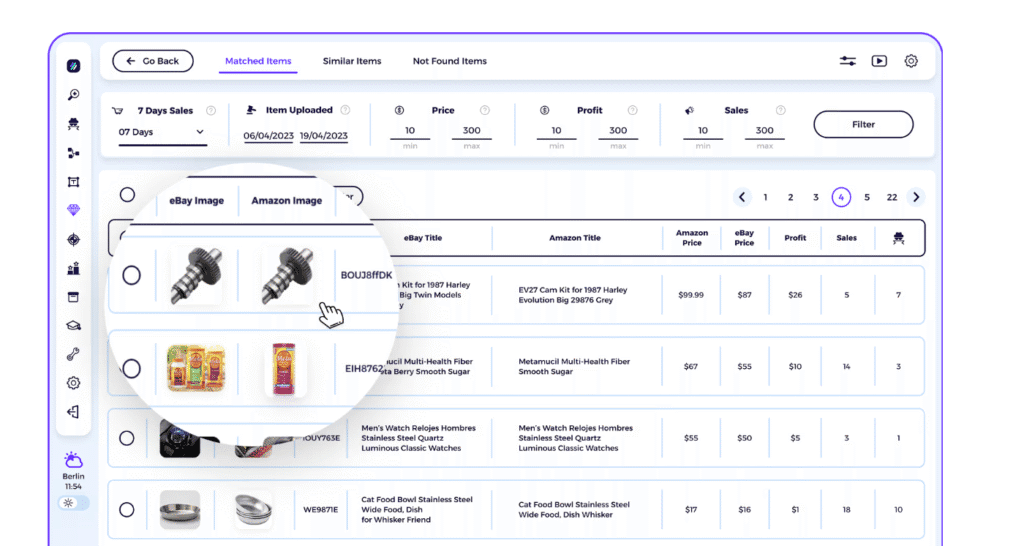This screenshot has width=1024, height=546.
Task: Click the WE9871E item code
Action: point(321,509)
